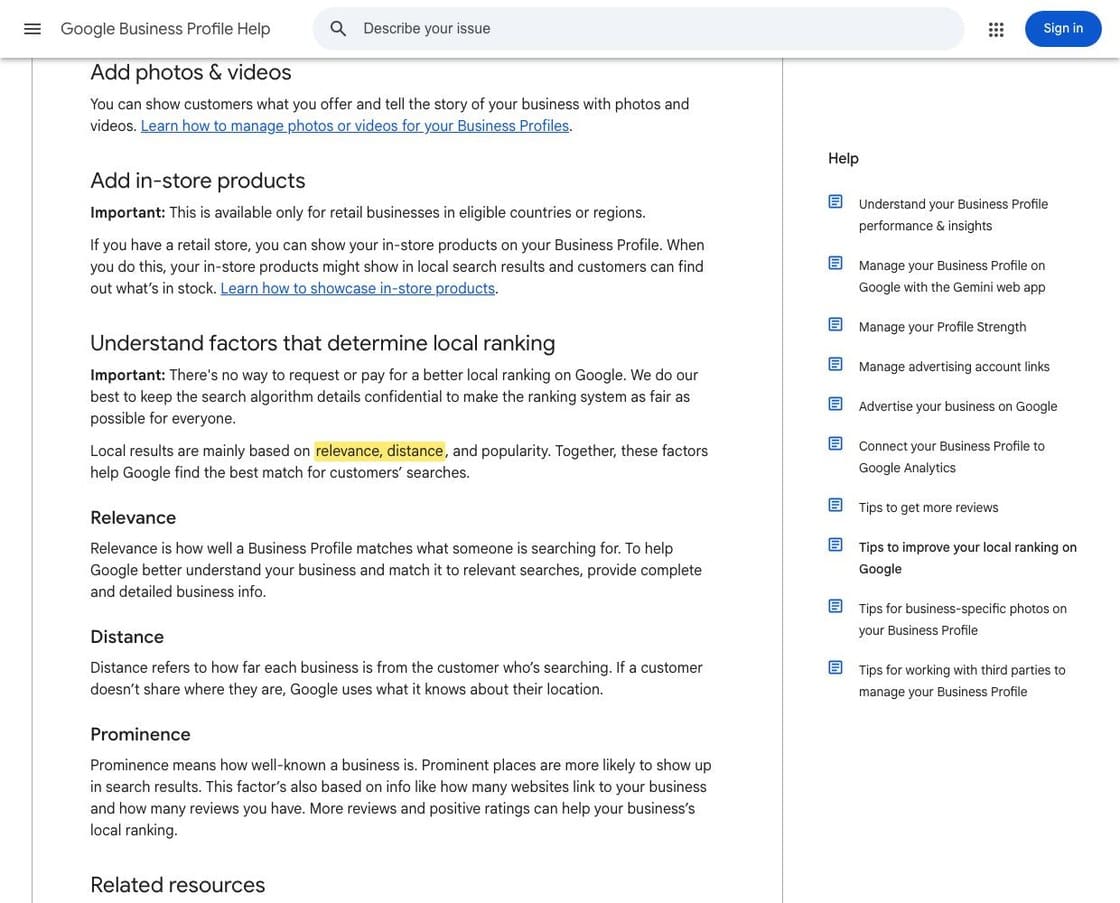The image size is (1120, 903).
Task: Click the Sign in button
Action: click(x=1063, y=29)
